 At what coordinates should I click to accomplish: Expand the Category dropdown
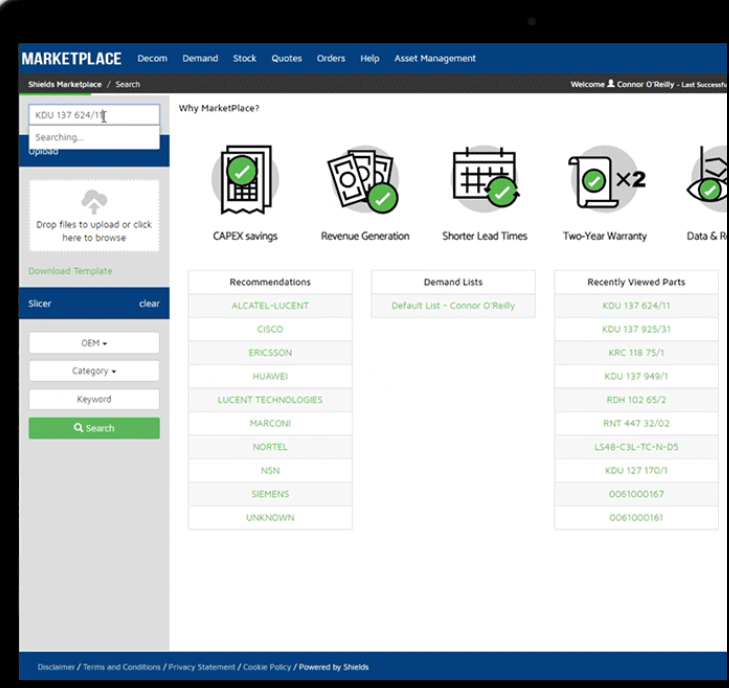coord(94,371)
